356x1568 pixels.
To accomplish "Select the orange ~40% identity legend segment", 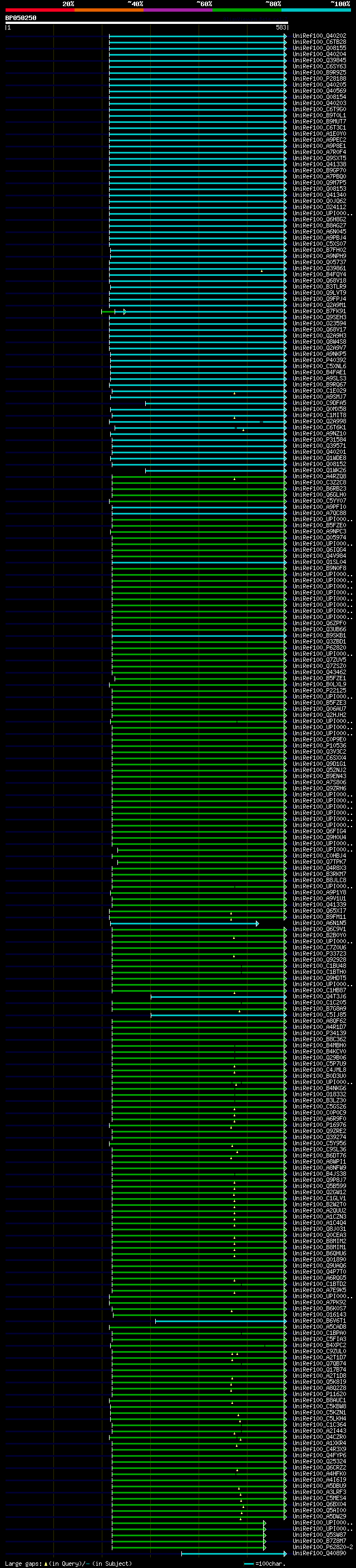I will [x=109, y=10].
